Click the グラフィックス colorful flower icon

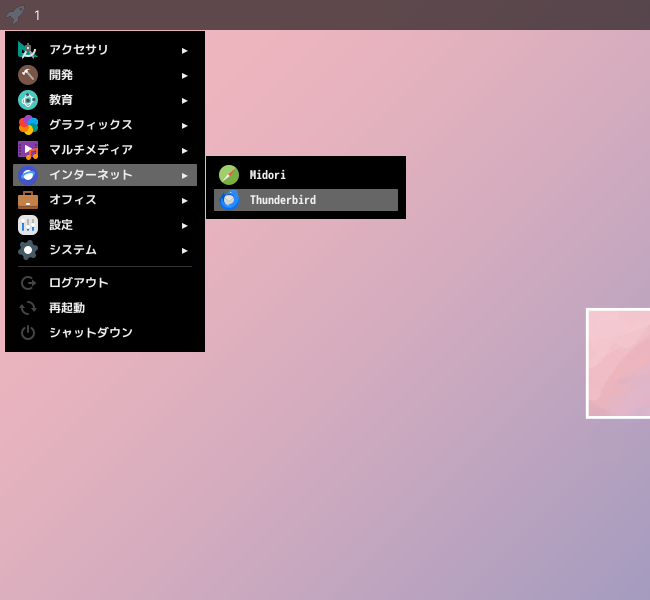click(x=28, y=125)
